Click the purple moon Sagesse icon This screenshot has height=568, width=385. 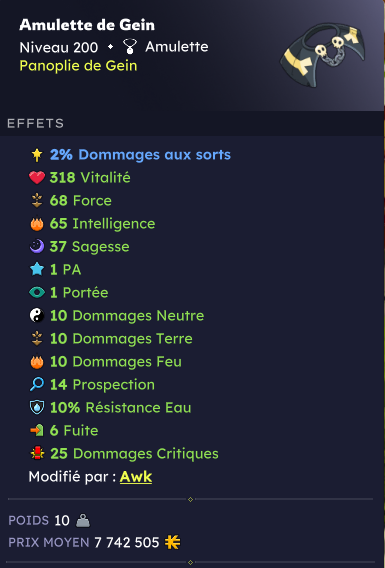click(x=37, y=247)
